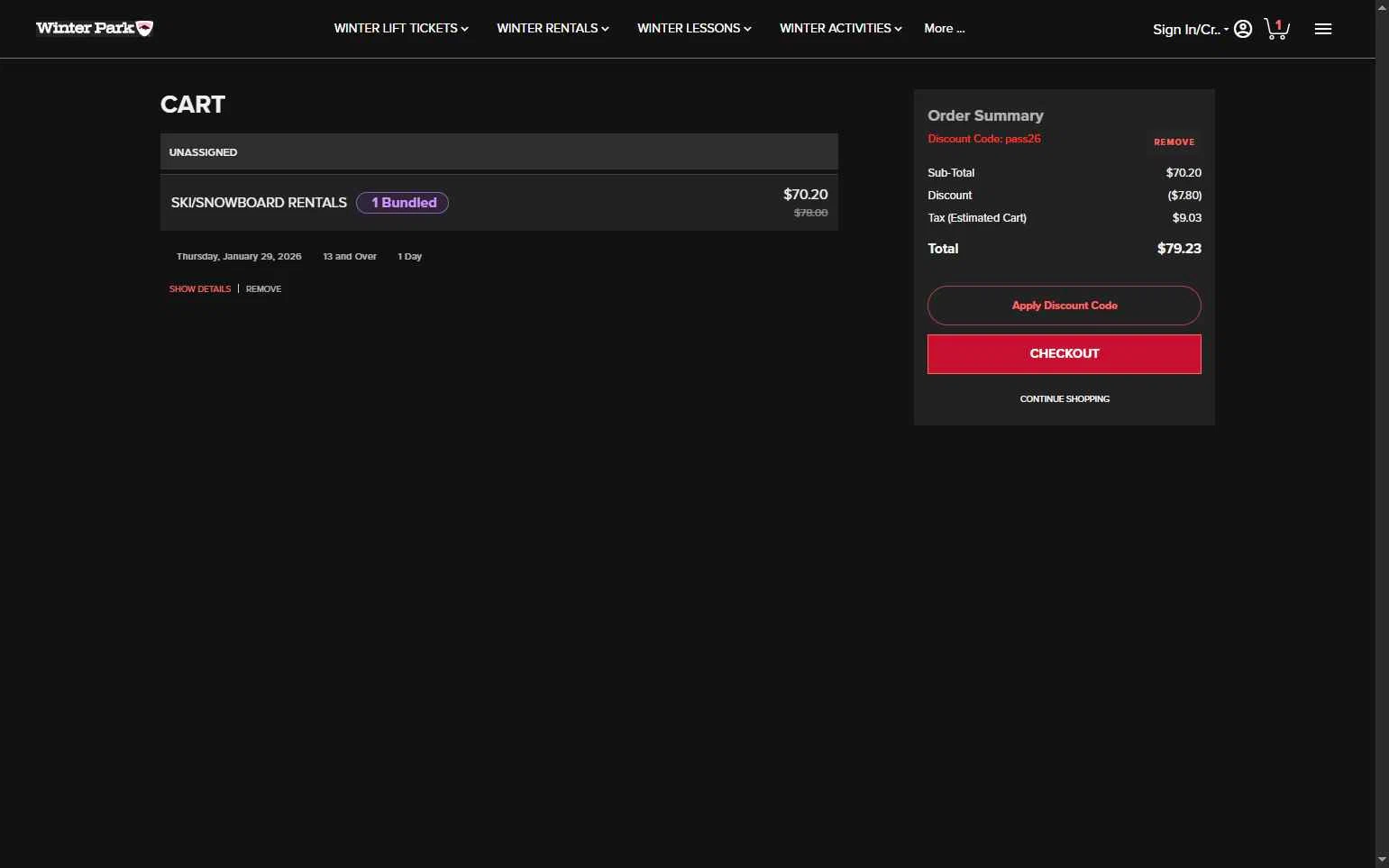This screenshot has height=868, width=1389.
Task: Click the user account profile icon
Action: tap(1243, 29)
